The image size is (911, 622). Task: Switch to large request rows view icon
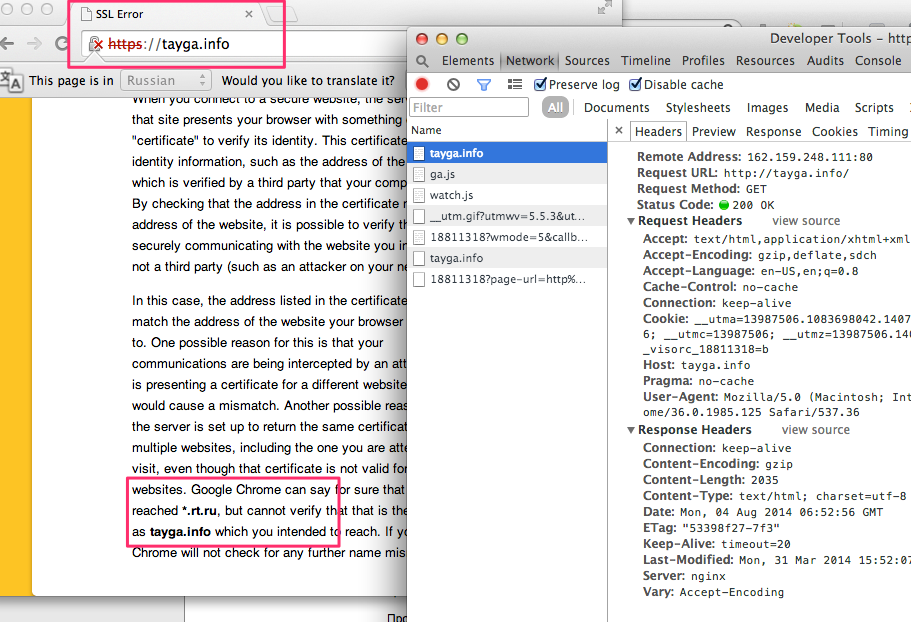pos(515,85)
